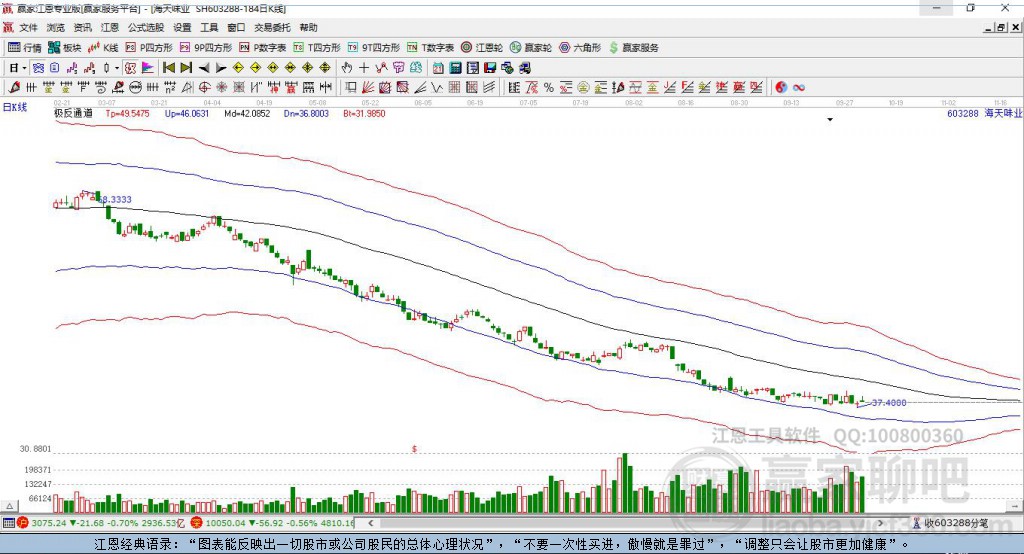The image size is (1024, 554).
Task: Click the horizontal scrollbar left arrow
Action: 371,523
